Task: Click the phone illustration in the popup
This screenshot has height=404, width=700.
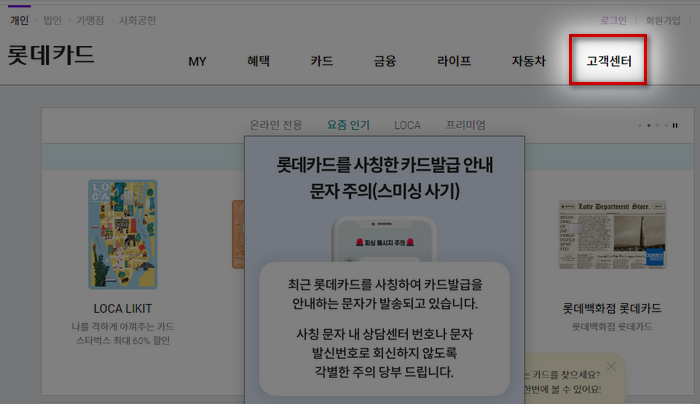Action: 384,239
